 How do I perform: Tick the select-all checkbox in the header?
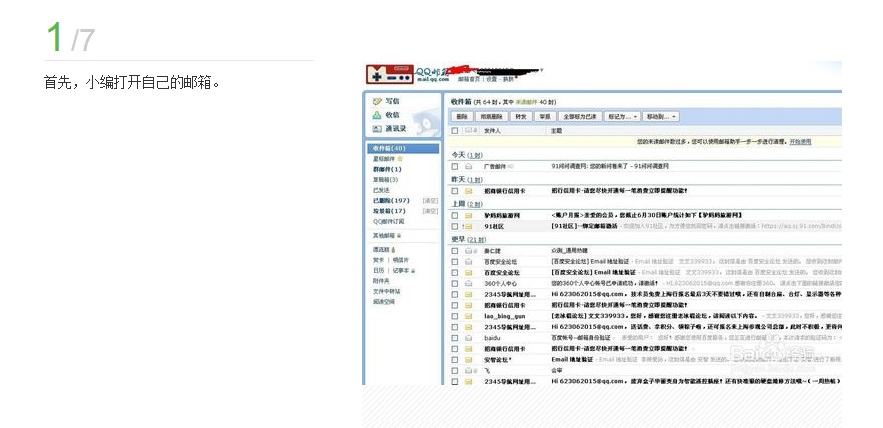click(x=455, y=131)
